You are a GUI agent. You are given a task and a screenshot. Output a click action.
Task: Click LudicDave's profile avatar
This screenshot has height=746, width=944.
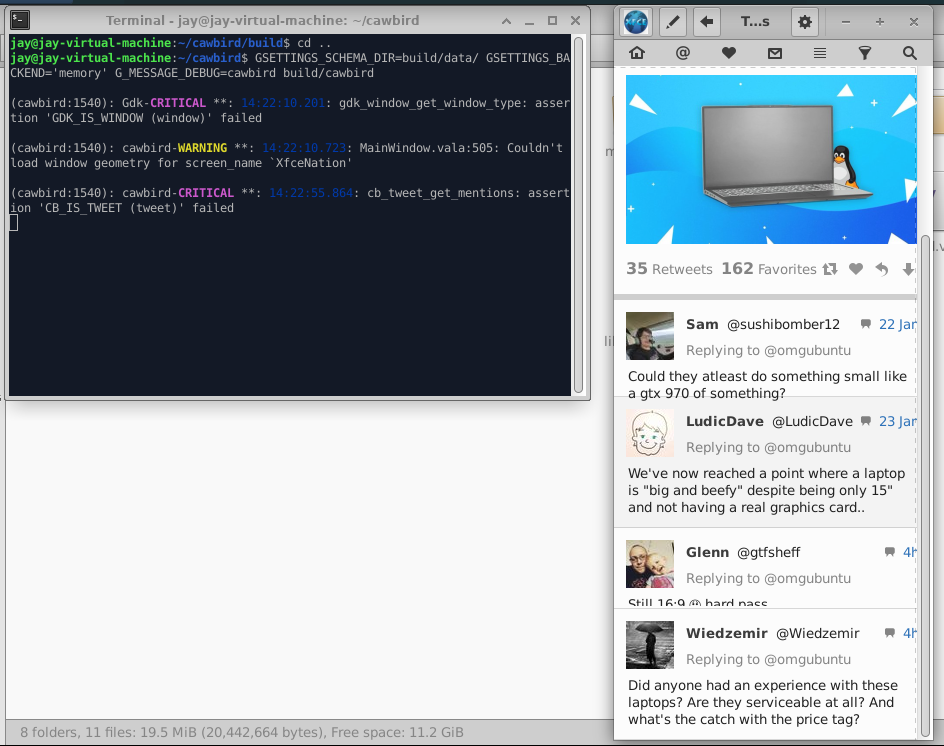click(x=650, y=433)
